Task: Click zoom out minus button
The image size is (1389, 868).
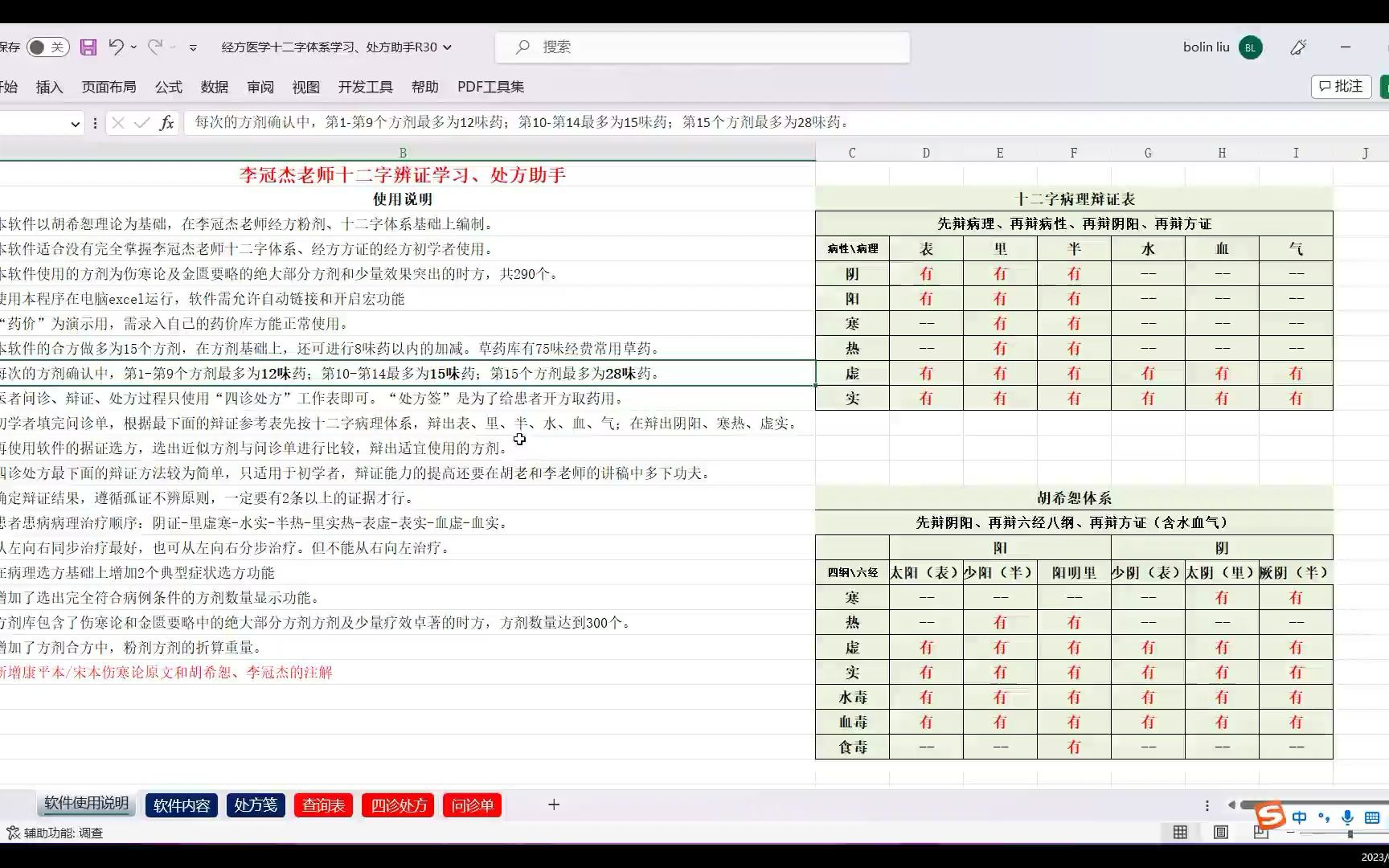Action: (x=1291, y=833)
